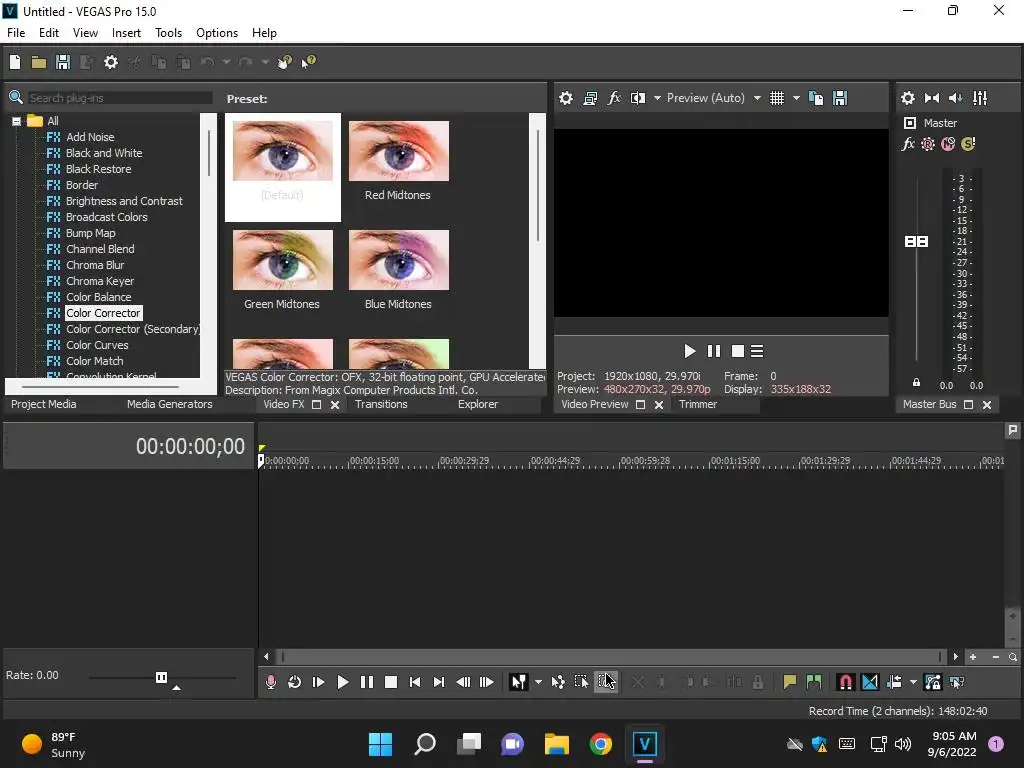The height and width of the screenshot is (768, 1024).
Task: Switch to the Project Media tab
Action: (43, 404)
